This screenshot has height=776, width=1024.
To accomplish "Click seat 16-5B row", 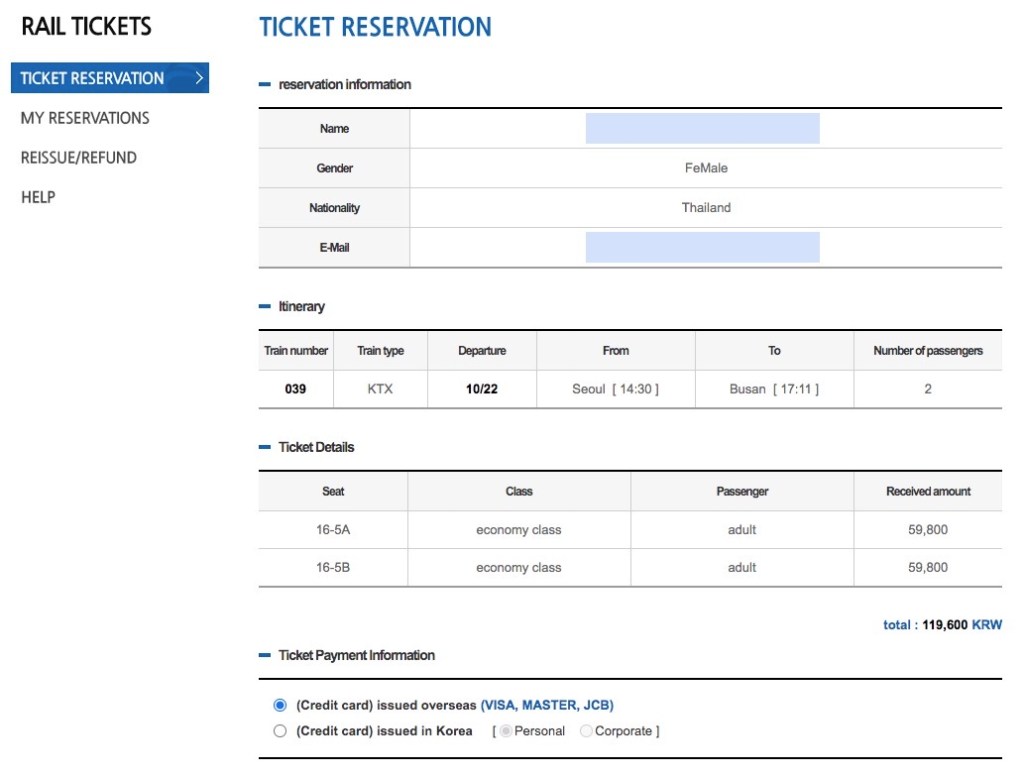I will coord(333,567).
